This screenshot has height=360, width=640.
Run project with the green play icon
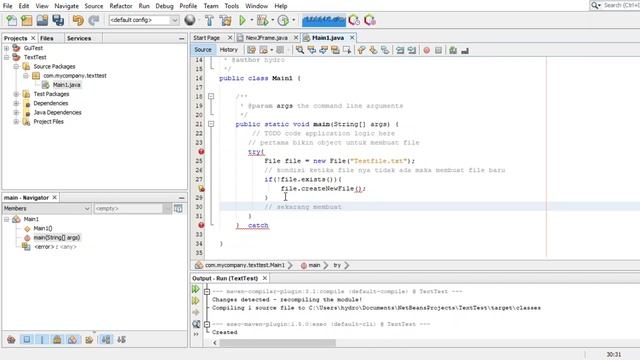(242, 20)
